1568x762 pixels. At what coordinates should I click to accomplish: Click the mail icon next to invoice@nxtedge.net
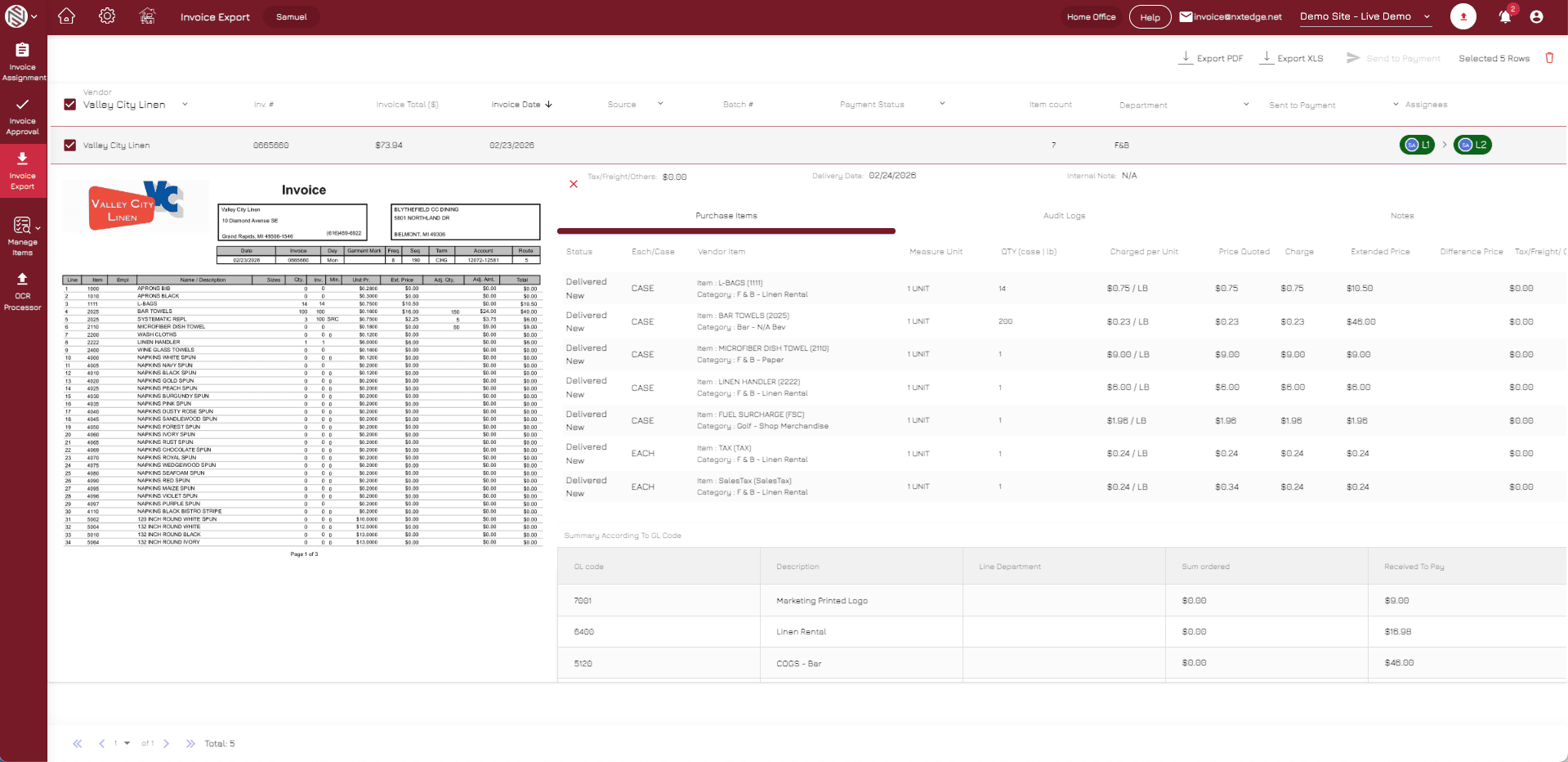(1186, 16)
